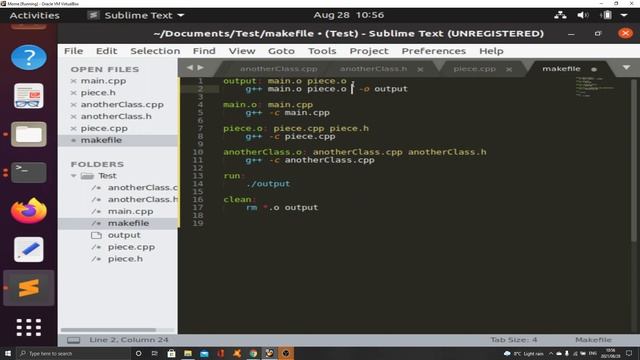Go to previous tab with left arrow
The width and height of the screenshot is (640, 360).
[x=190, y=68]
